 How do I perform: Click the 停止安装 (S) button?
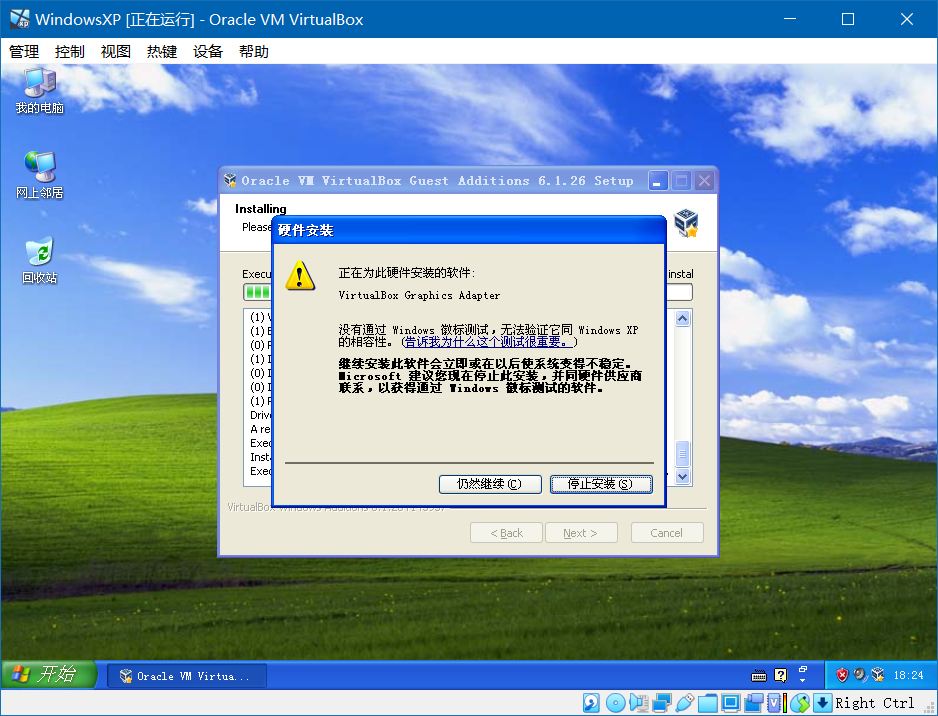(601, 484)
